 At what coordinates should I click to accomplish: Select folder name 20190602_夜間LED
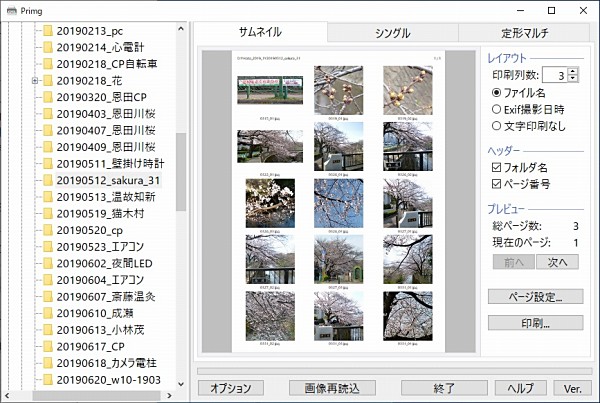click(x=104, y=263)
